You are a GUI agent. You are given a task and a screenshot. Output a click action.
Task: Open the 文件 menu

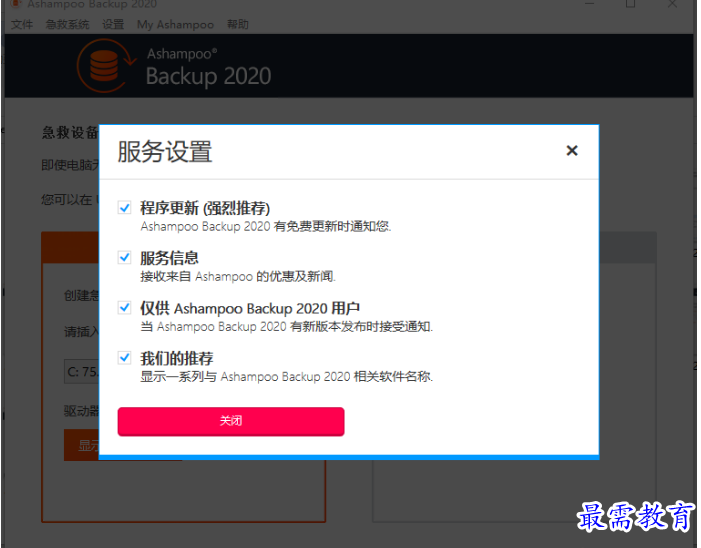click(x=22, y=24)
